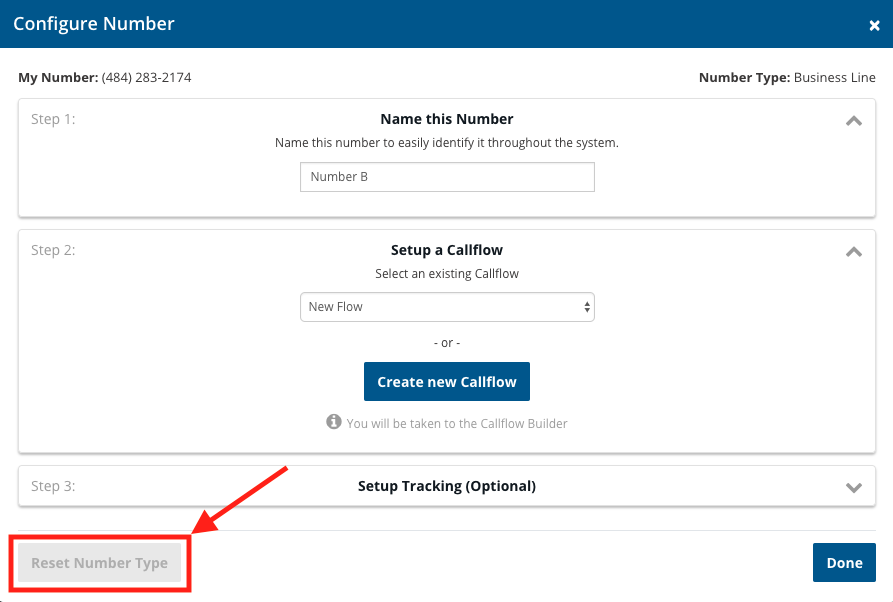The image size is (893, 602).
Task: Click the Configure Number title text
Action: coord(94,23)
